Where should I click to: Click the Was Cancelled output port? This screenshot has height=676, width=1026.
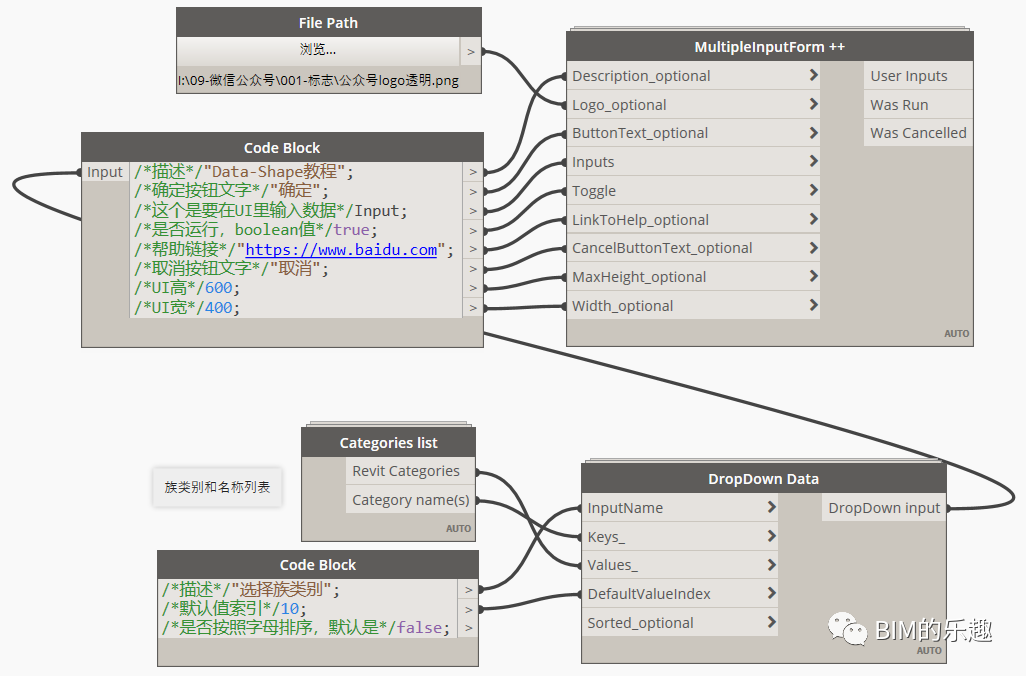tap(916, 132)
